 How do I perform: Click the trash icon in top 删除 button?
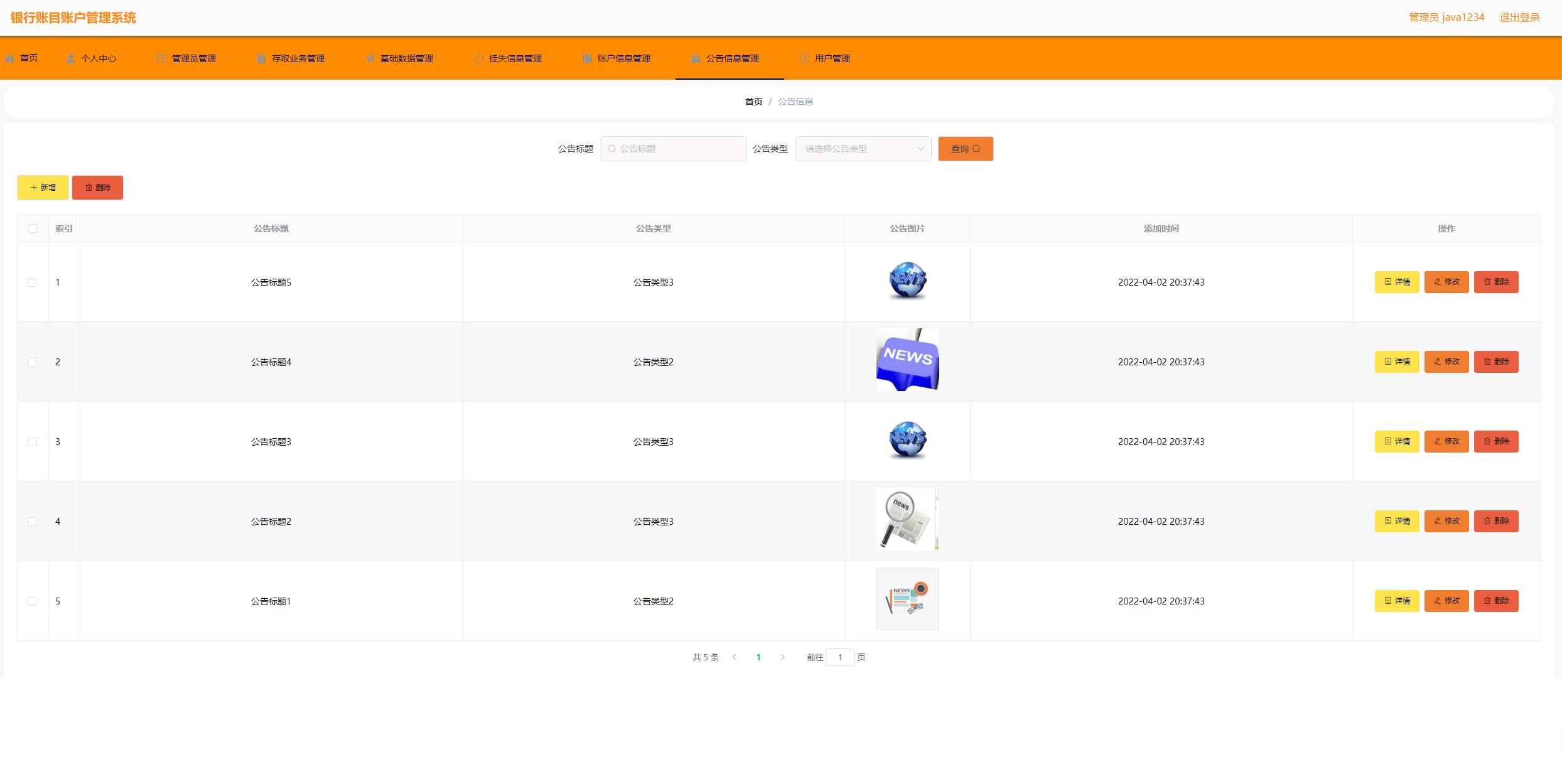click(x=89, y=188)
